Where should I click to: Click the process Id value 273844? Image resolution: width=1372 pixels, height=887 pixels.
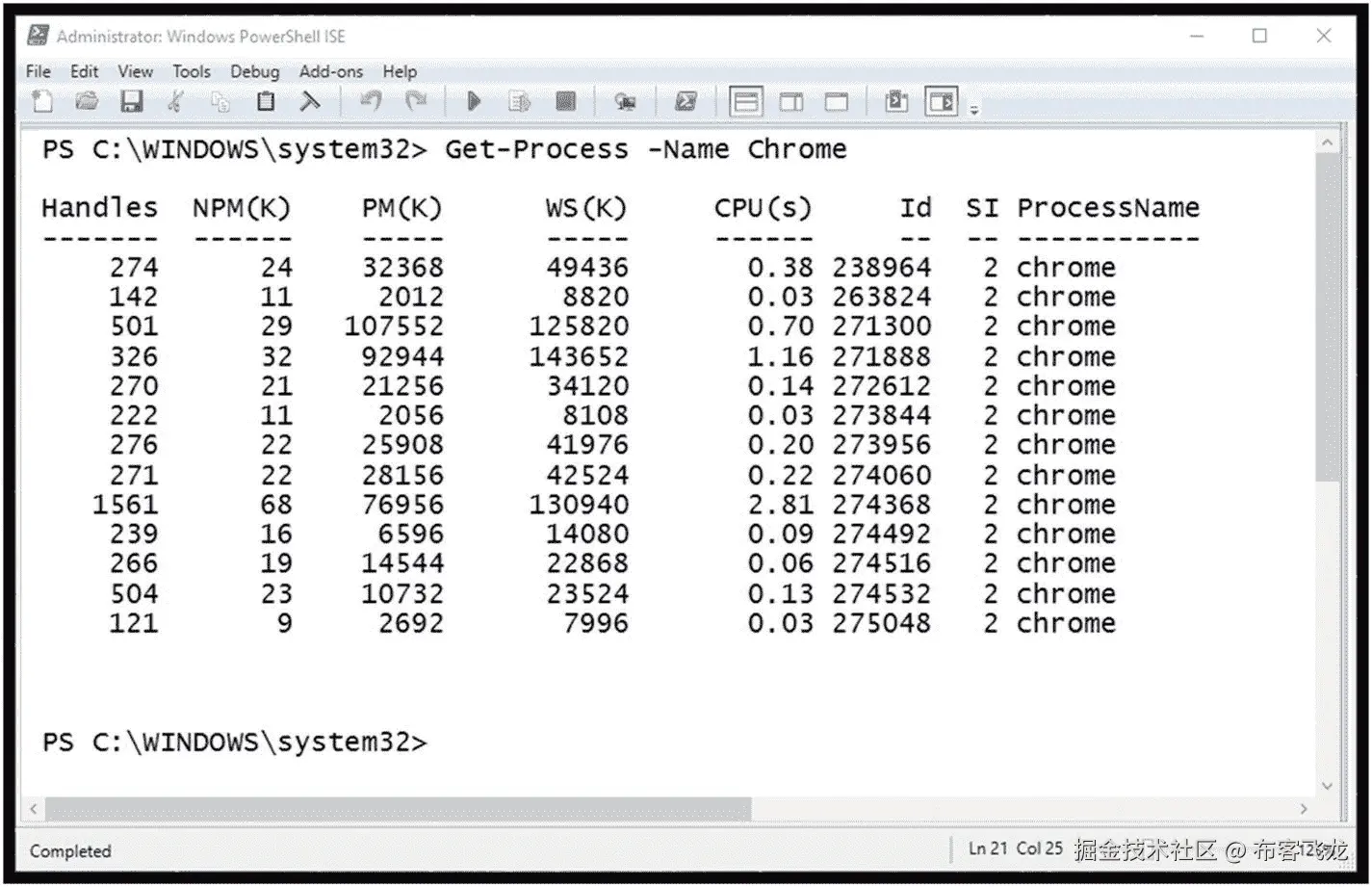[x=882, y=415]
